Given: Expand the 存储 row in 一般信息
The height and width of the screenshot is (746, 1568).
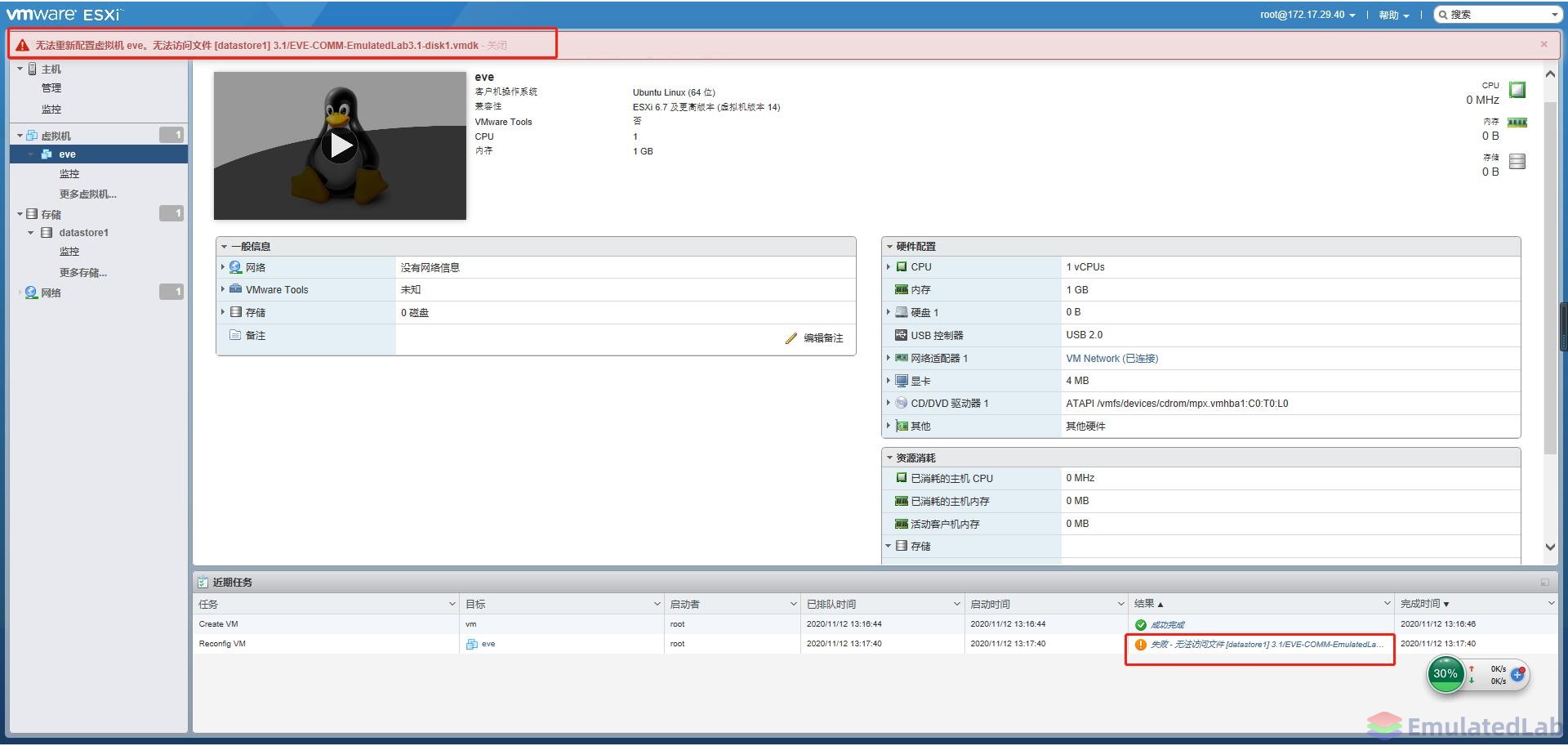Looking at the screenshot, I should (x=223, y=311).
